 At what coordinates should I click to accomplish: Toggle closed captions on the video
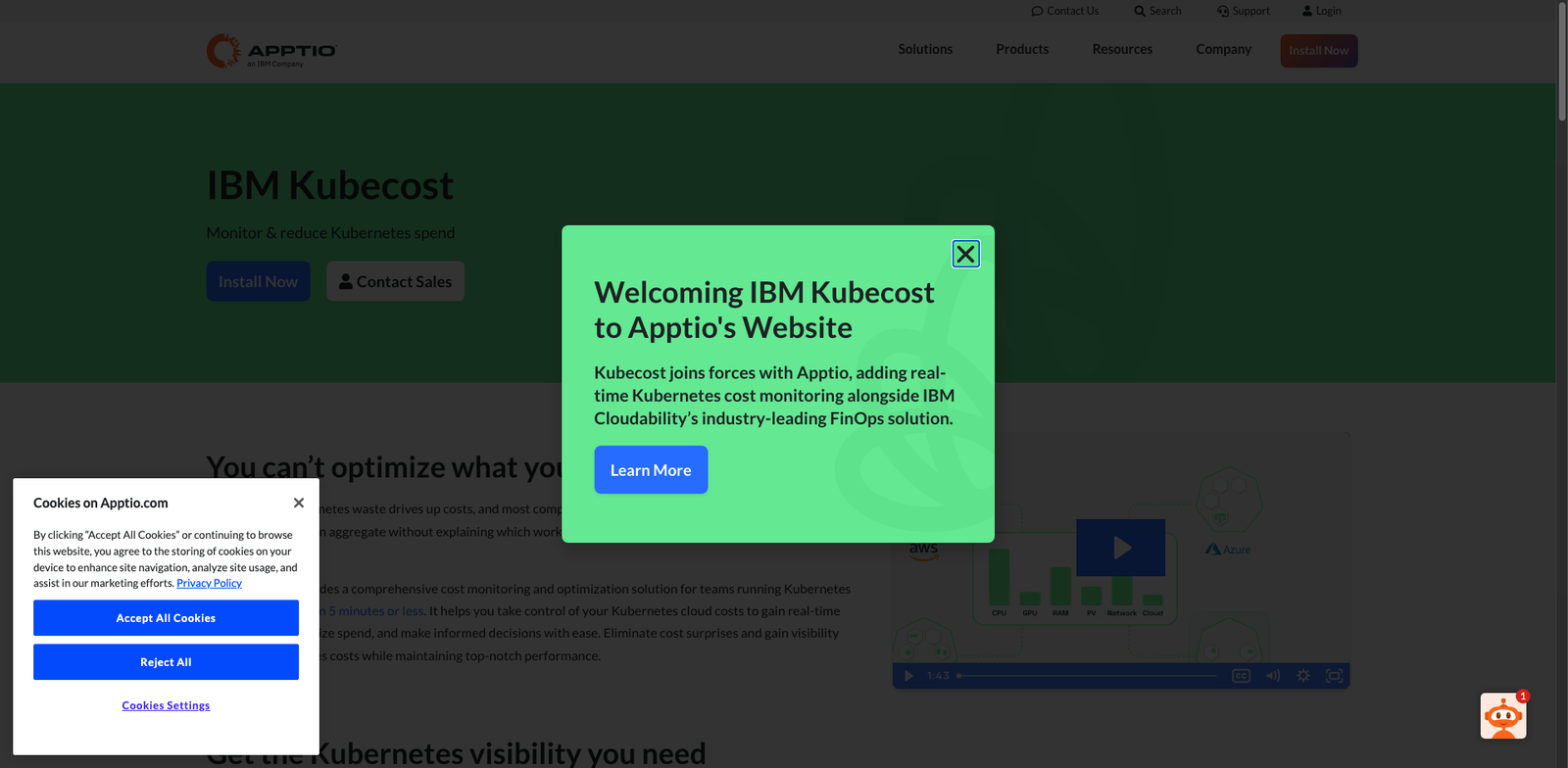click(x=1241, y=676)
